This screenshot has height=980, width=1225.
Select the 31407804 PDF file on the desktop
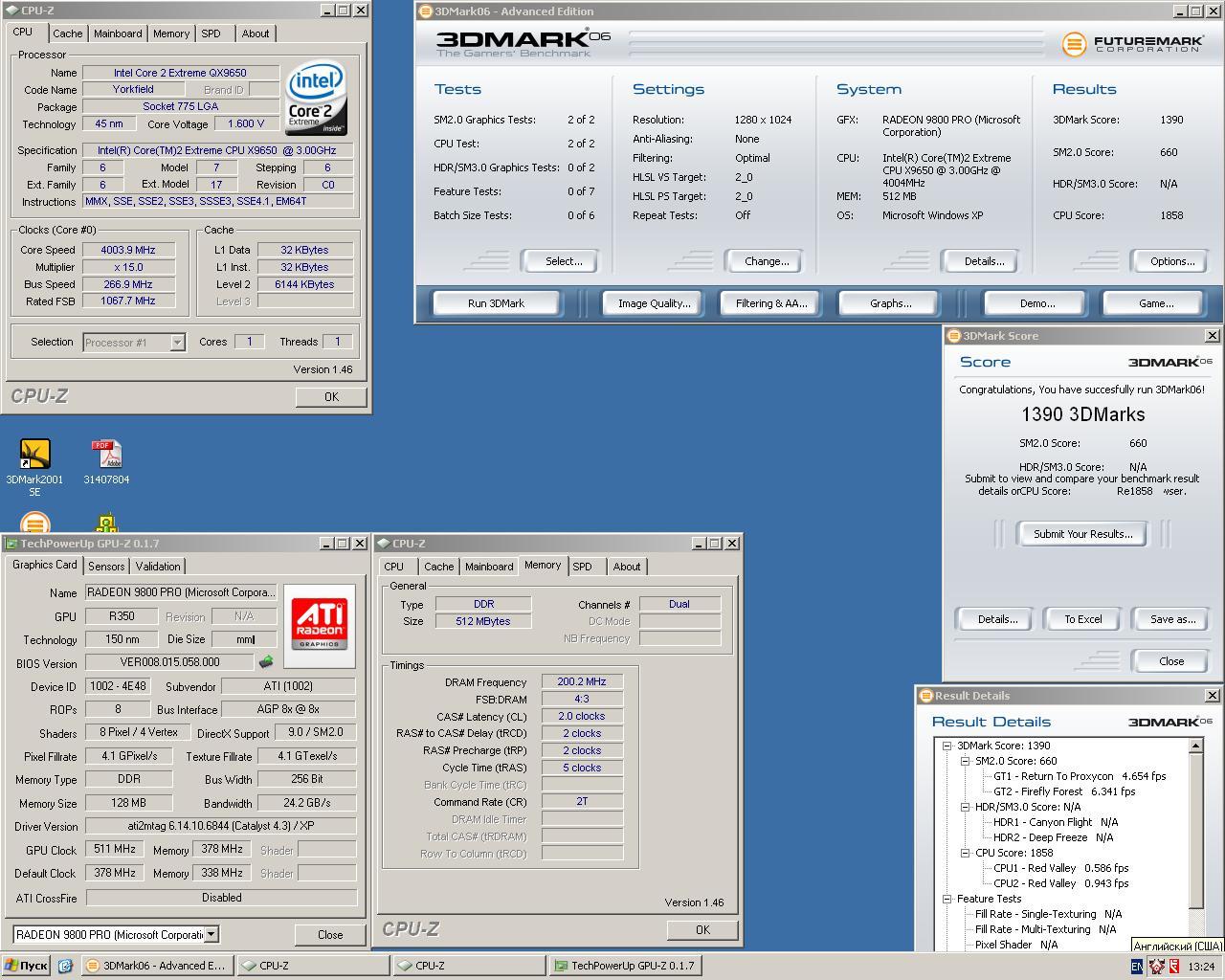pos(106,462)
